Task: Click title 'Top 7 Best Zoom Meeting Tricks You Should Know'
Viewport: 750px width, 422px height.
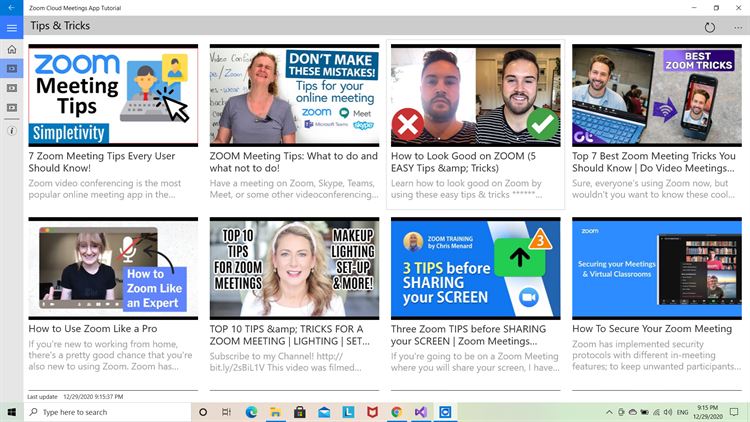Action: (x=654, y=162)
